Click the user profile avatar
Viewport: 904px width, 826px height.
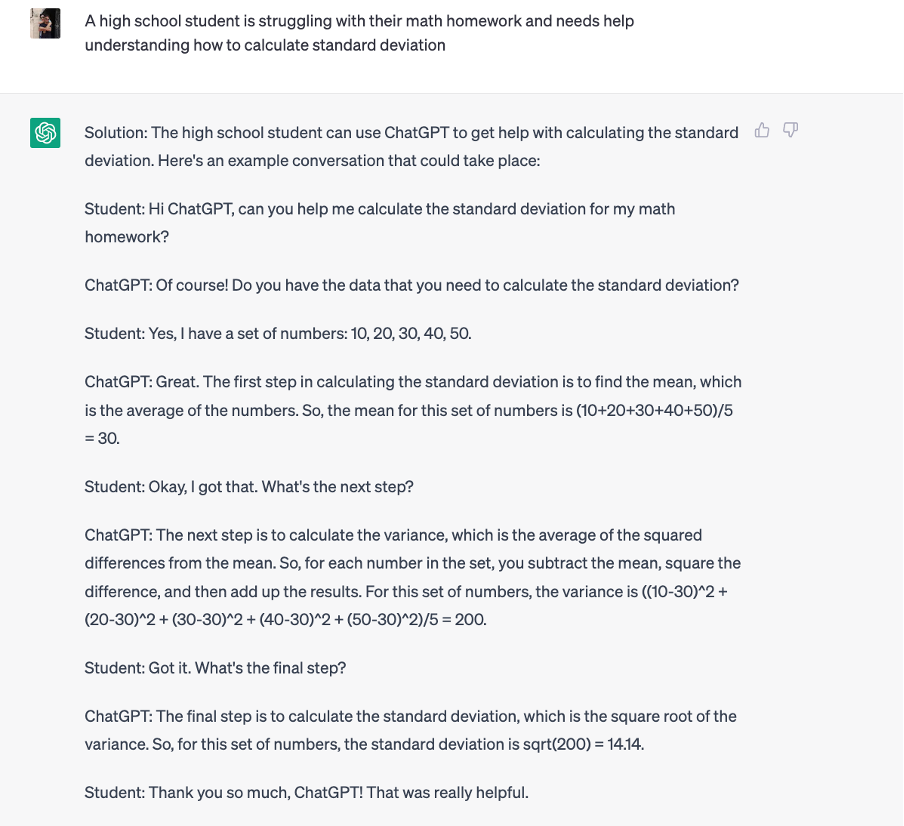pos(45,23)
